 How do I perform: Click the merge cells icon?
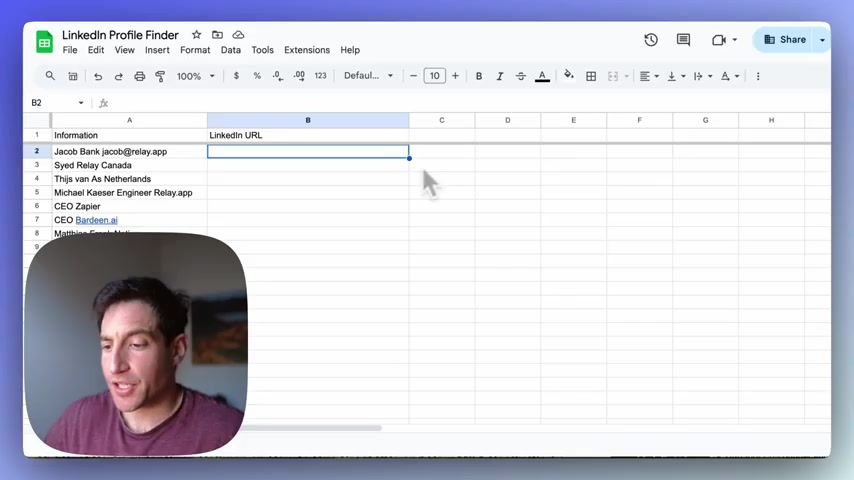pos(613,76)
